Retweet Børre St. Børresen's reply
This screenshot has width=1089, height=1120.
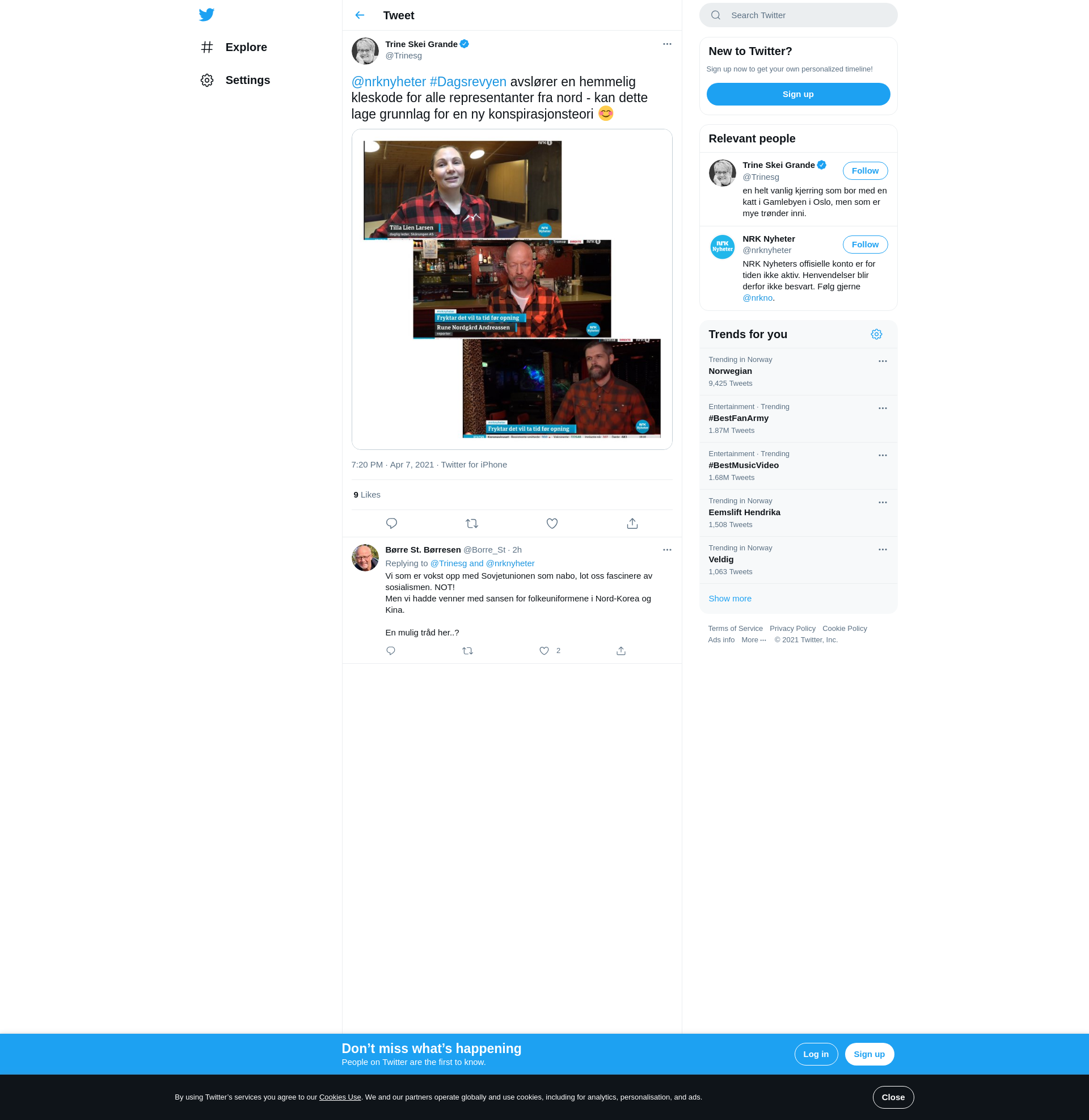[467, 651]
